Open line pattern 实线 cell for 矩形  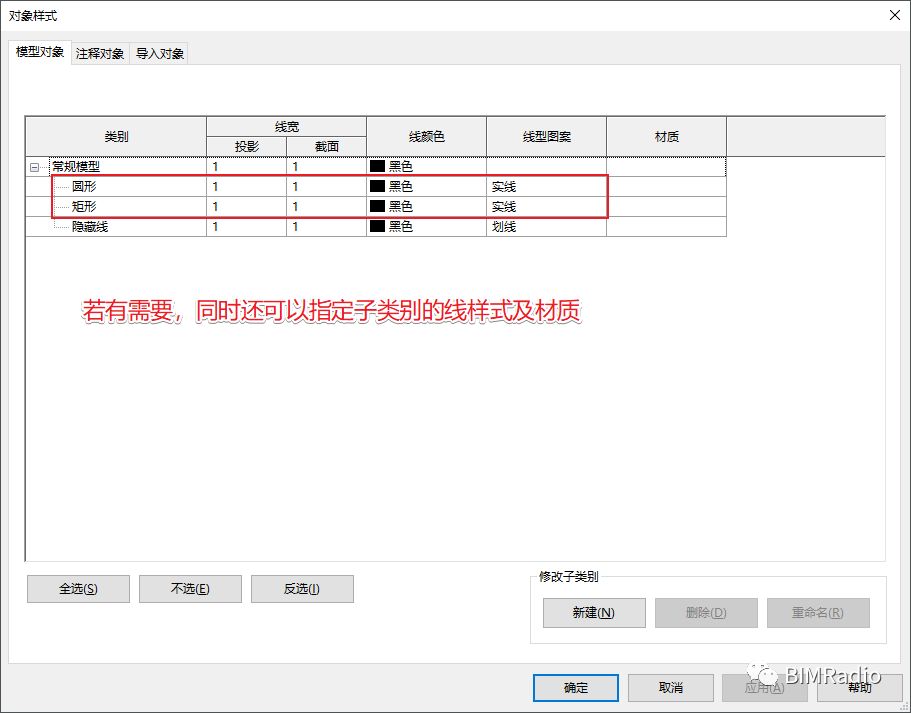click(x=546, y=206)
